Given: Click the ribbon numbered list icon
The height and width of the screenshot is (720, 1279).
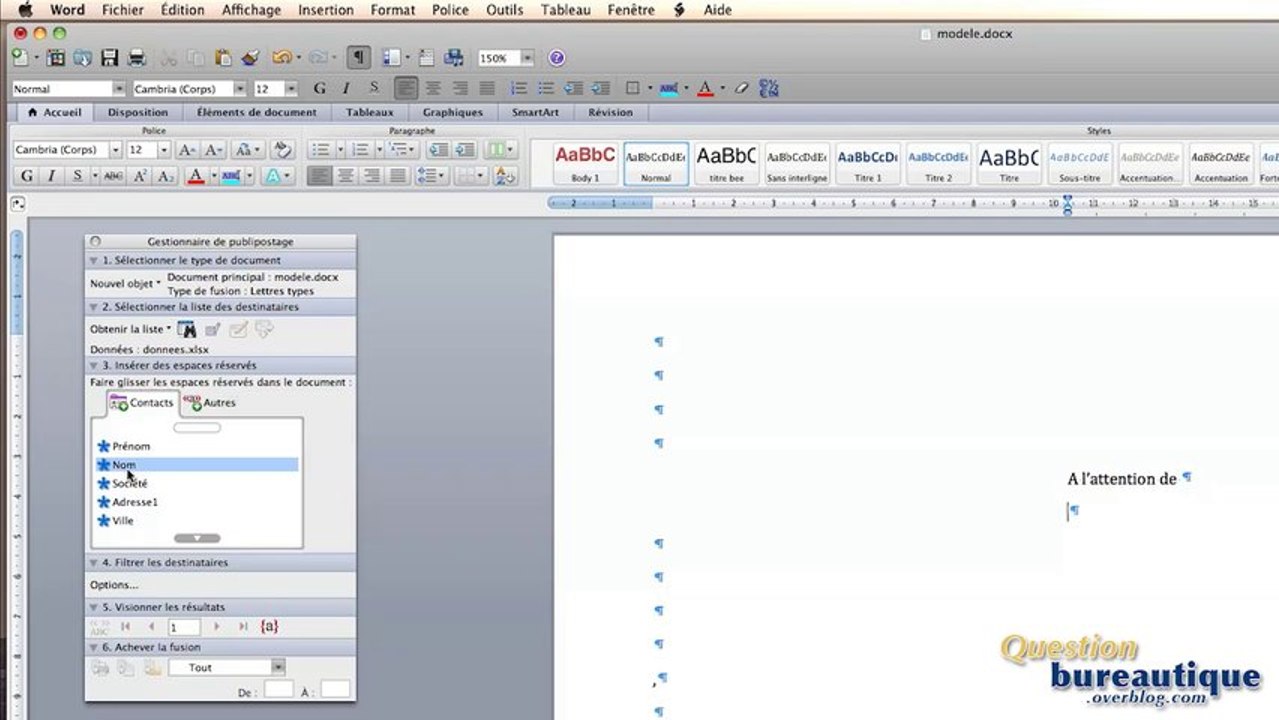Looking at the screenshot, I should tap(360, 150).
